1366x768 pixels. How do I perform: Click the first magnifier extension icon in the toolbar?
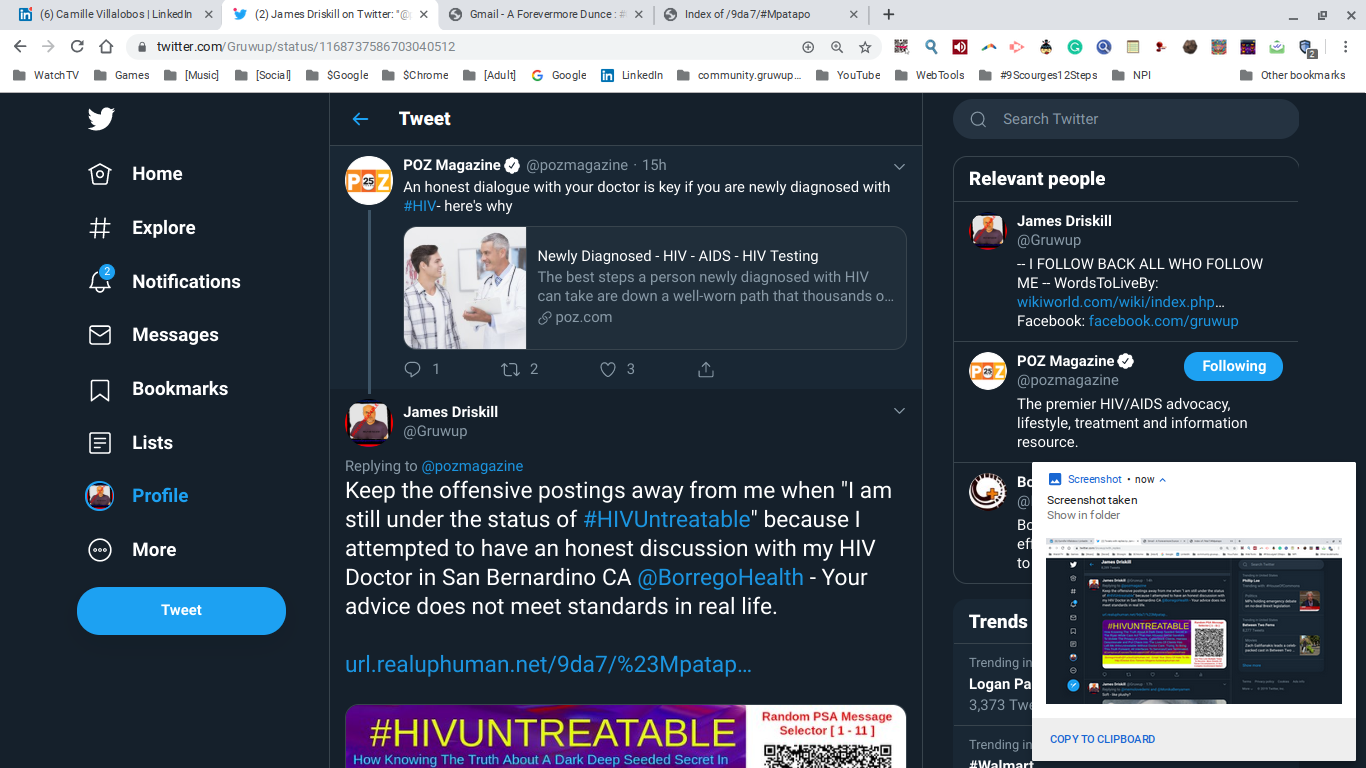[x=930, y=47]
